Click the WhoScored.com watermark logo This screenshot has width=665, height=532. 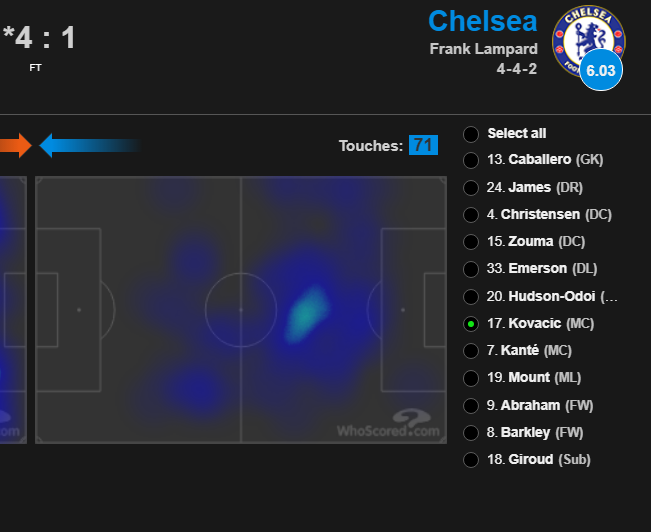[x=388, y=424]
